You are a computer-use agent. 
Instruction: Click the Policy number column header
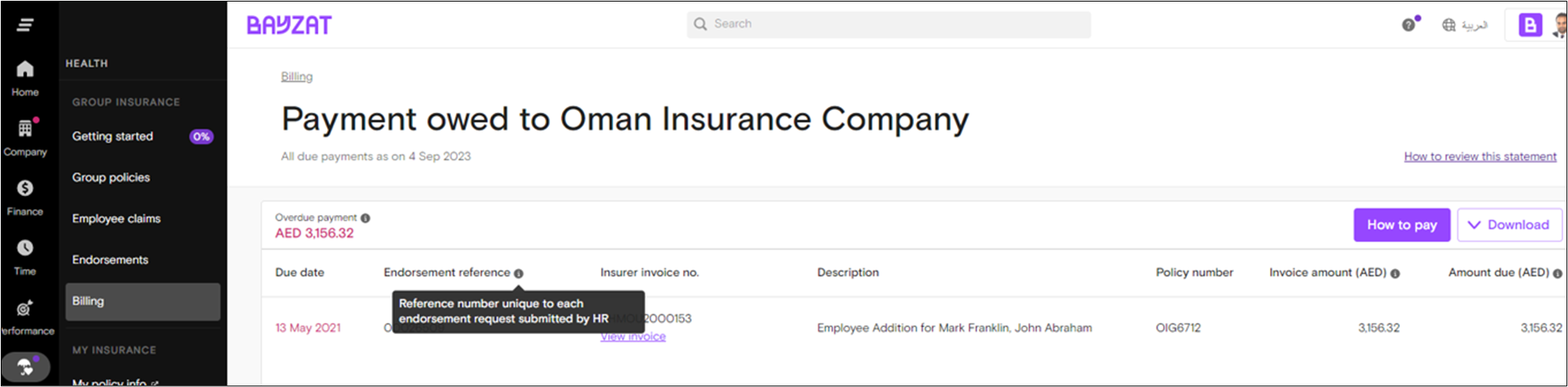[x=1194, y=272]
